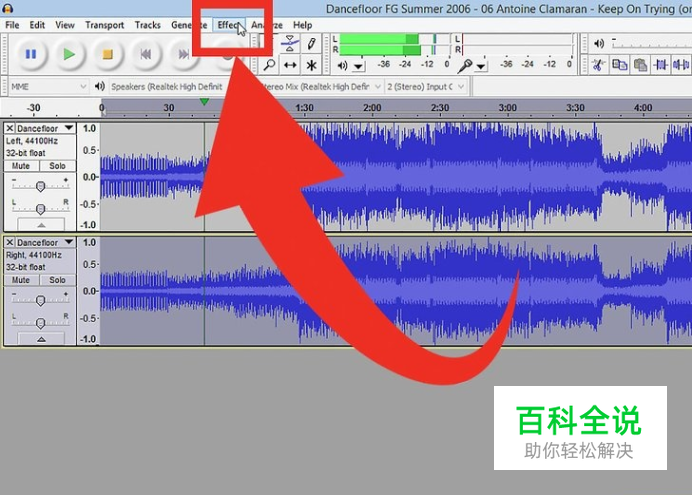Open the input meter options arrow
The image size is (692, 495).
(481, 67)
